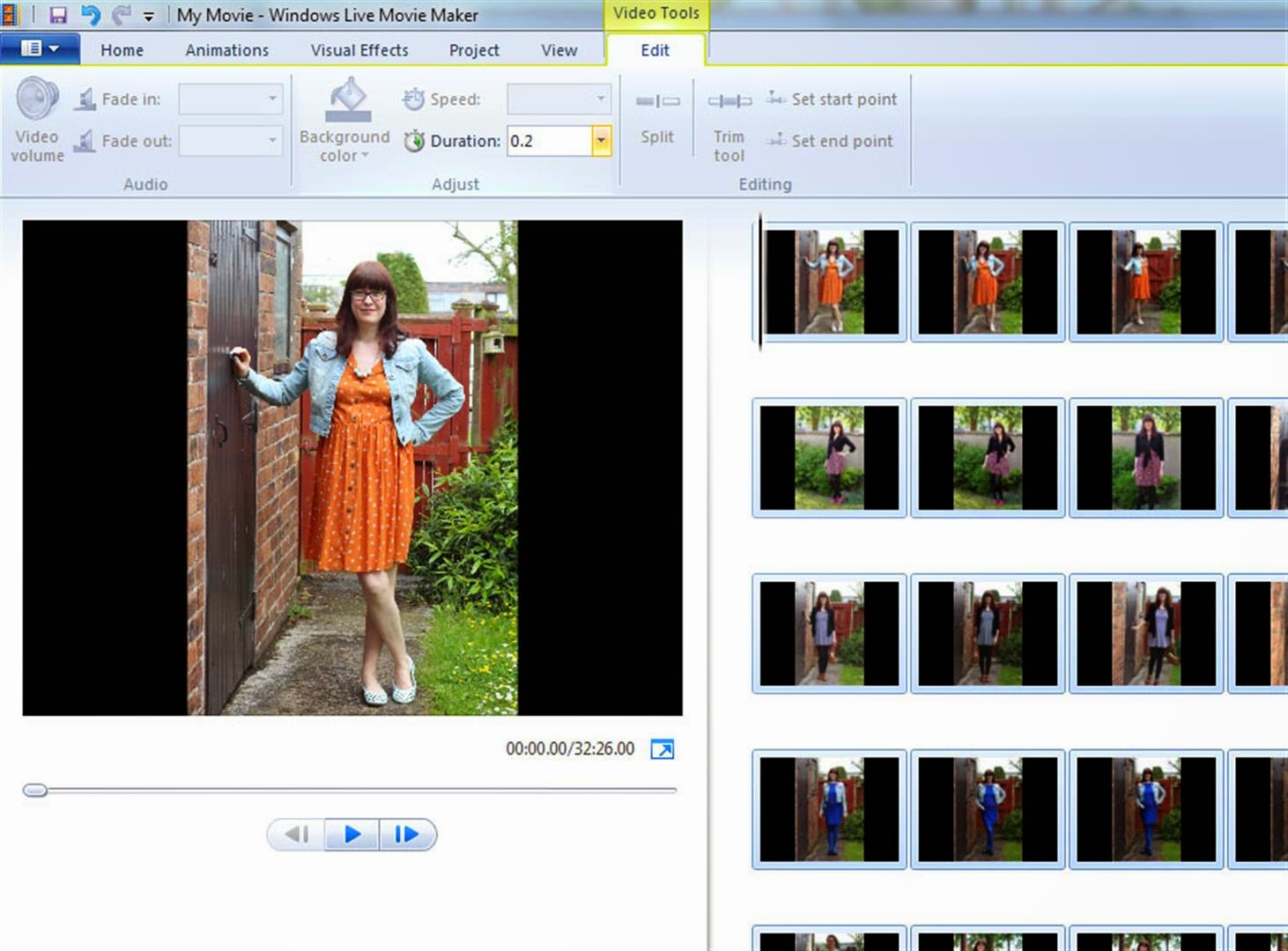Open the Movie Maker application menu button

[x=40, y=48]
